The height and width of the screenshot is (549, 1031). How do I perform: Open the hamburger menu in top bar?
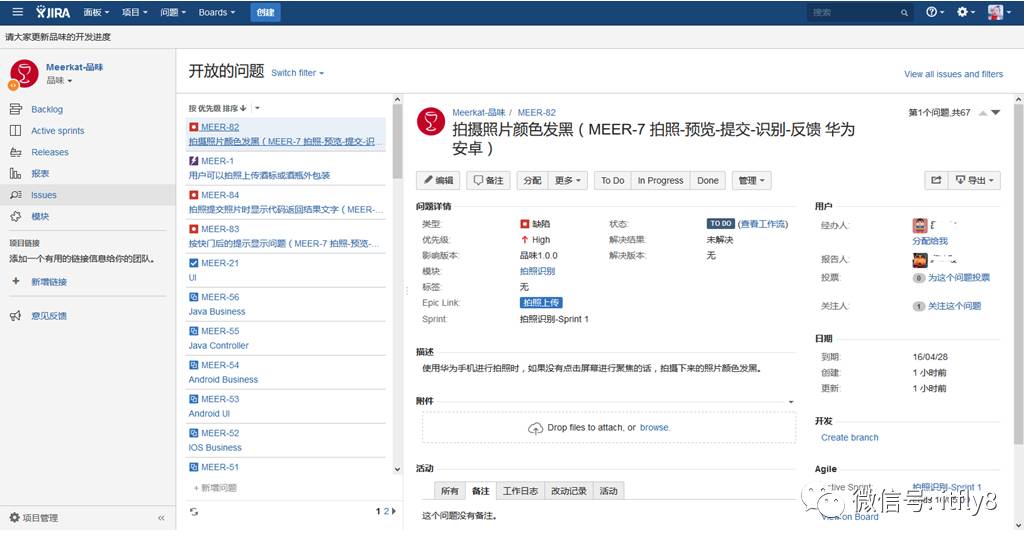tap(18, 12)
